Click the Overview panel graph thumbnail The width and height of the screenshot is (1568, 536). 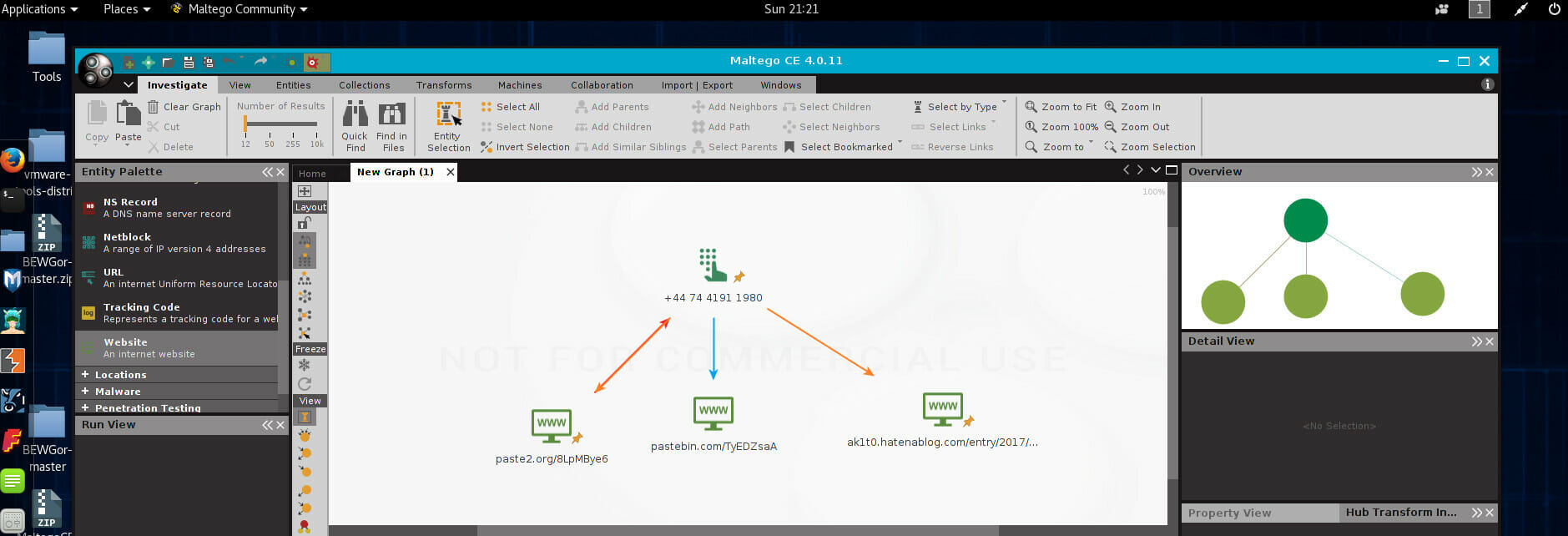click(x=1339, y=255)
